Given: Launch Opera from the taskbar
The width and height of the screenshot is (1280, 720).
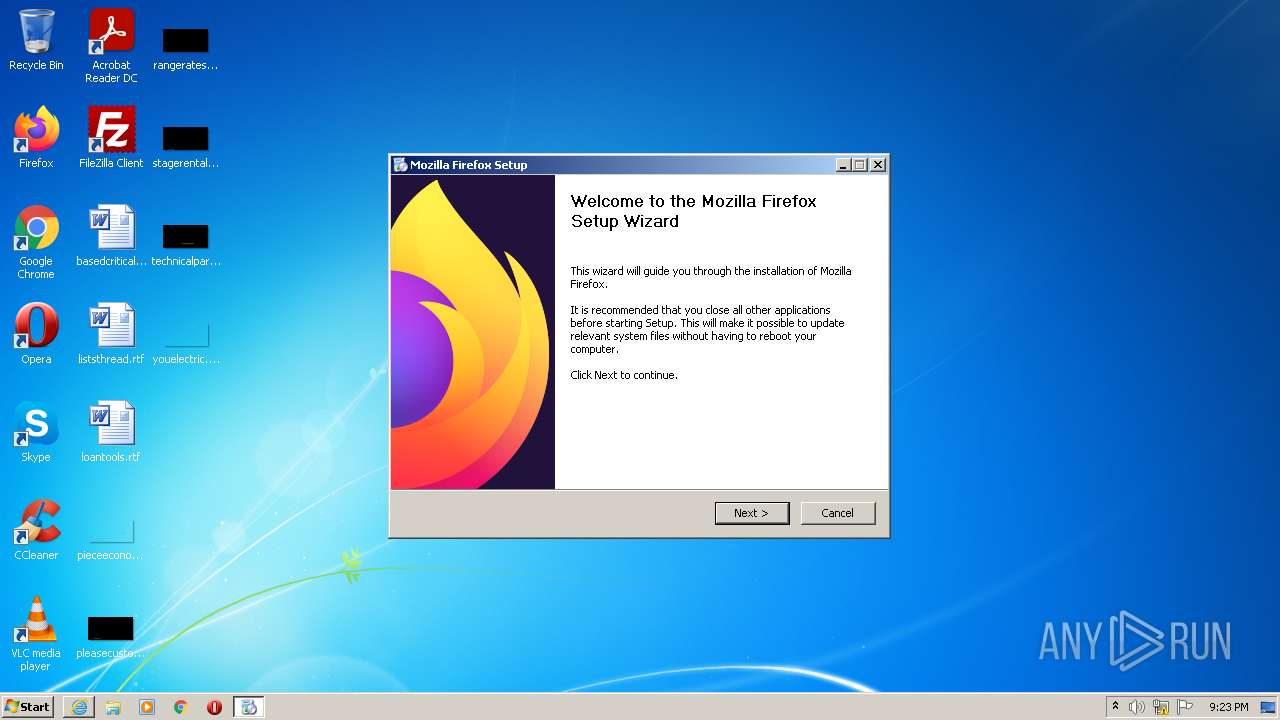Looking at the screenshot, I should tap(214, 707).
